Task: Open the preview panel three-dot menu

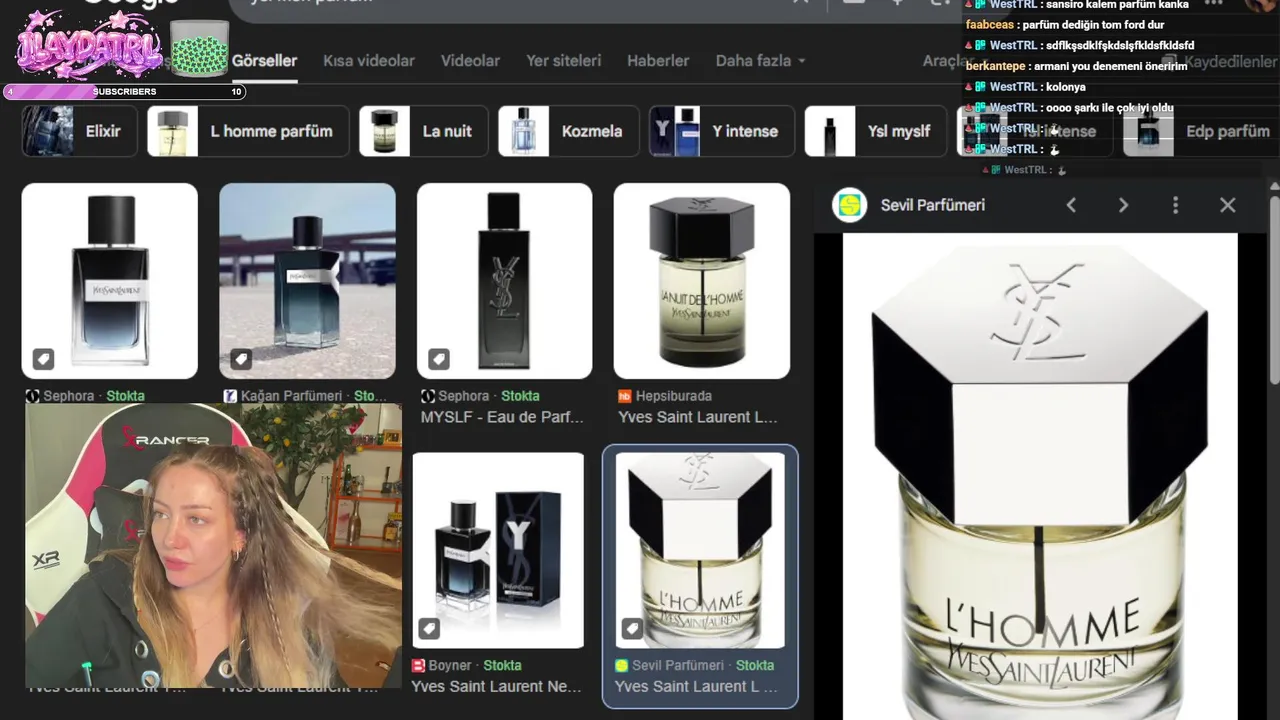Action: click(x=1175, y=205)
